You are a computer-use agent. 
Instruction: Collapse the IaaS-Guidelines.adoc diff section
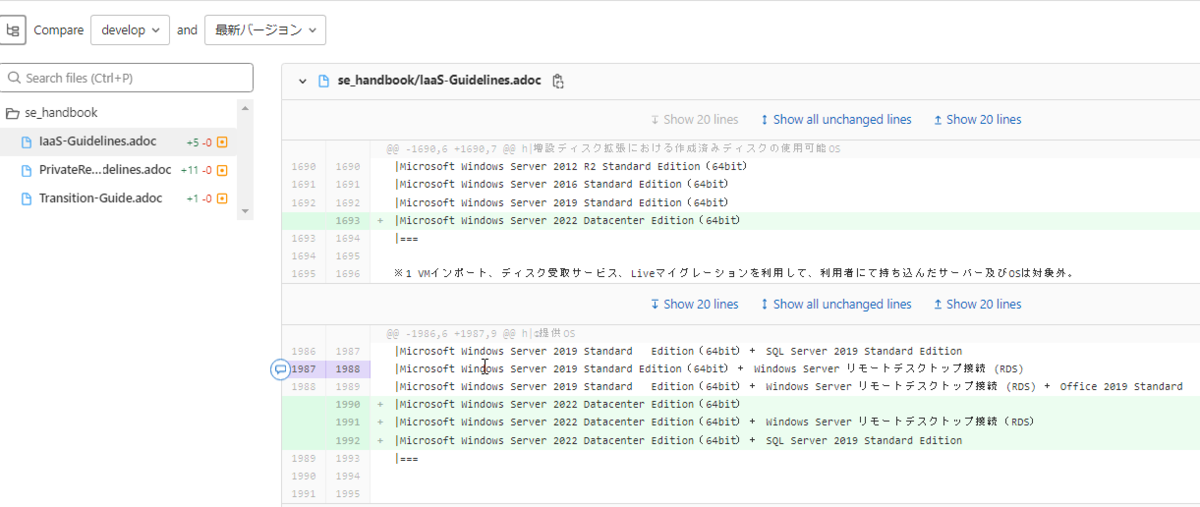303,81
